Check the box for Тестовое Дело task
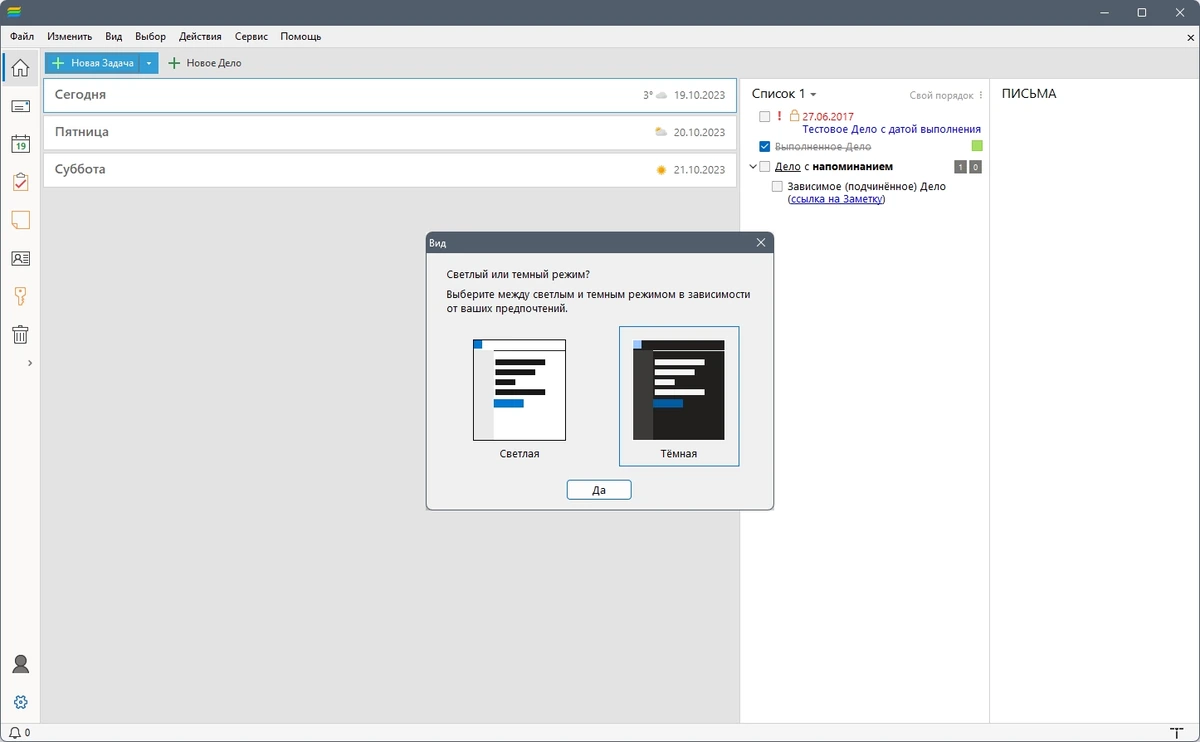 (765, 116)
